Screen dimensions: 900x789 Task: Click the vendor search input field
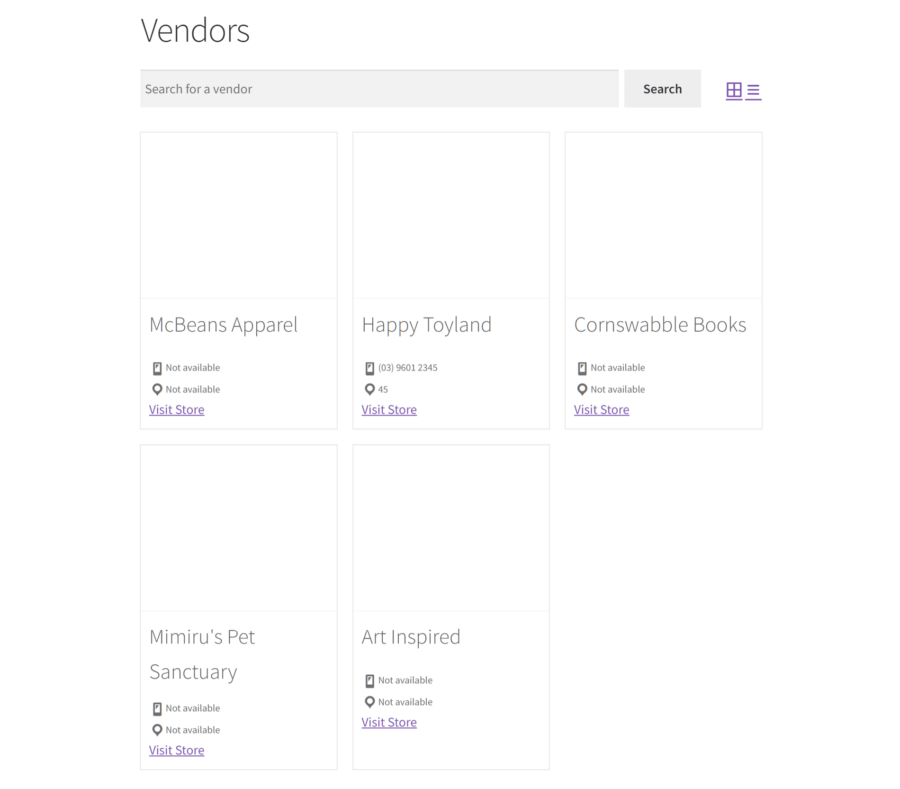click(379, 88)
